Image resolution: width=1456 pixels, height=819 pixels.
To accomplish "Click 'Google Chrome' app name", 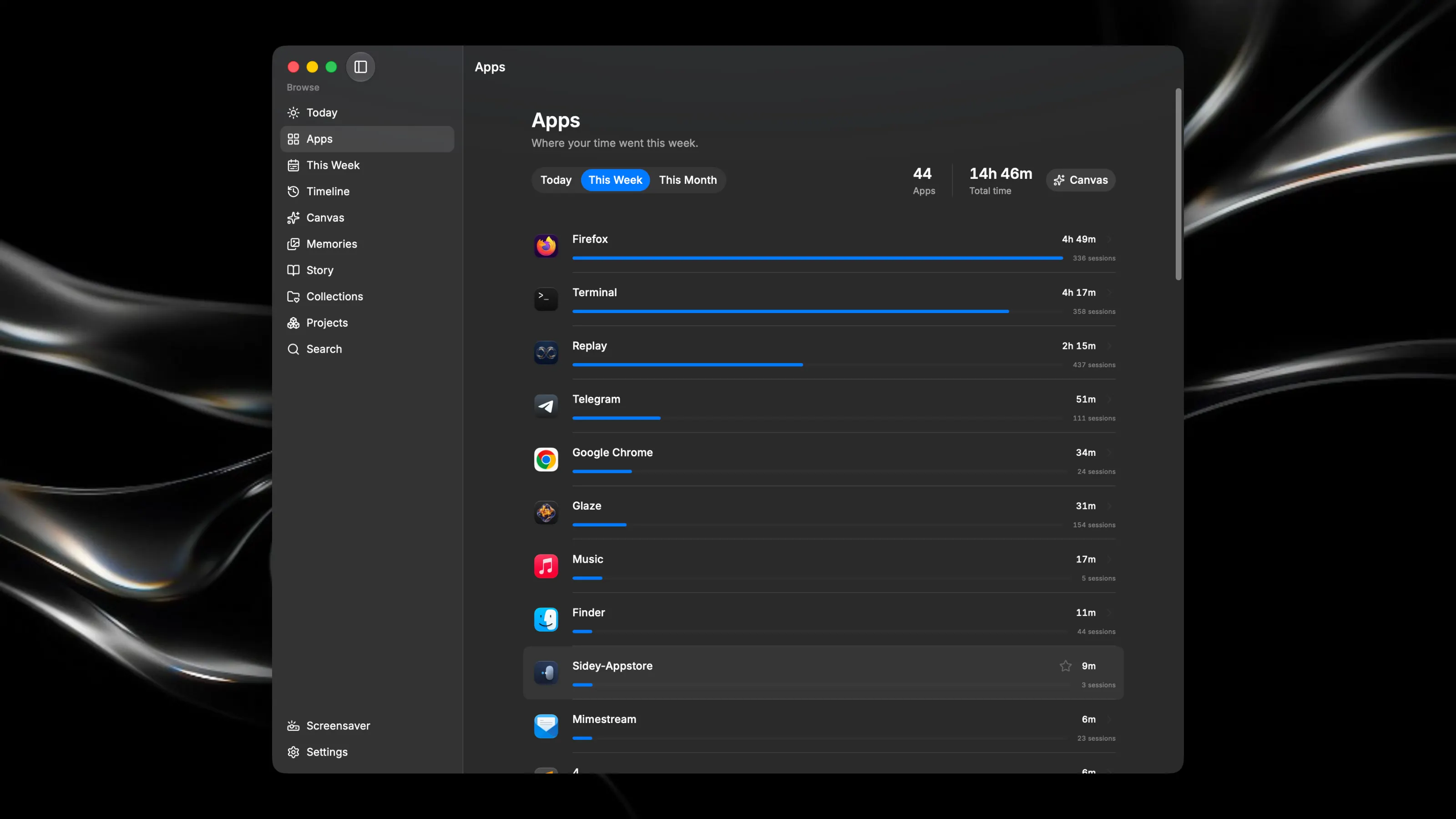I will (612, 453).
